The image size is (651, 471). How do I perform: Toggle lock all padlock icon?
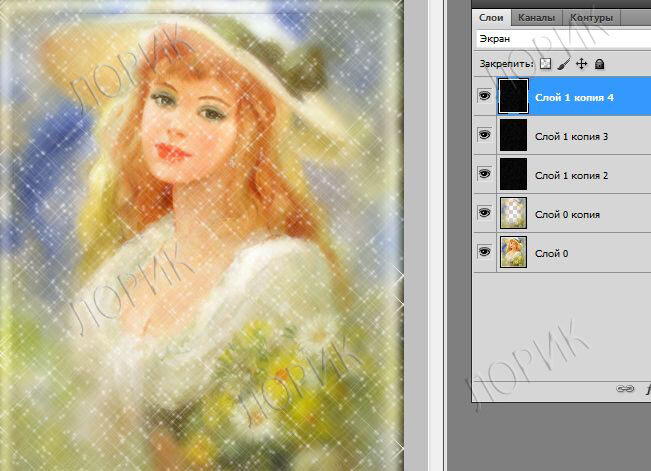point(600,64)
